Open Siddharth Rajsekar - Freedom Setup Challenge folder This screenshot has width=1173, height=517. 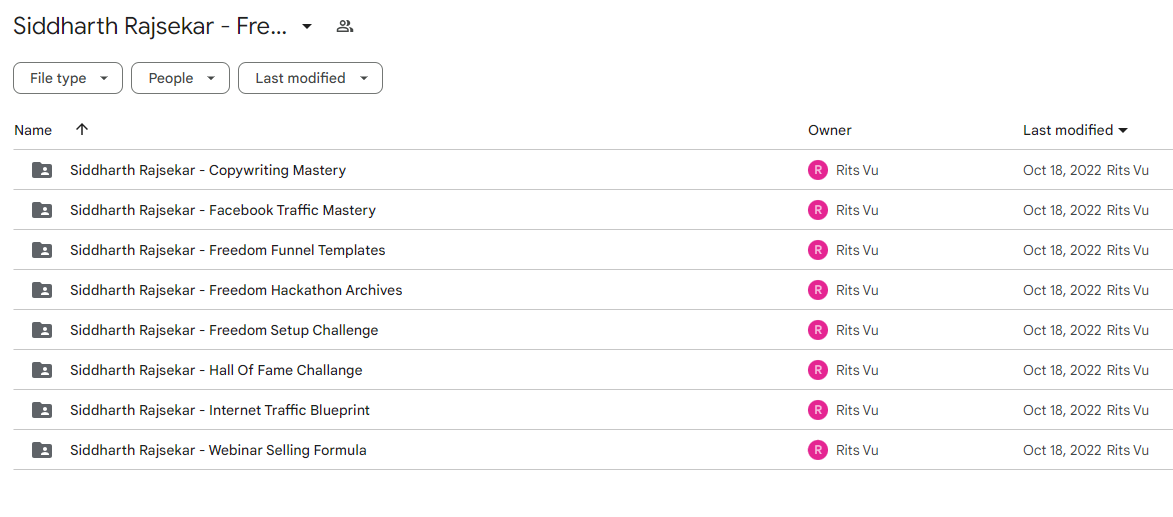point(224,330)
